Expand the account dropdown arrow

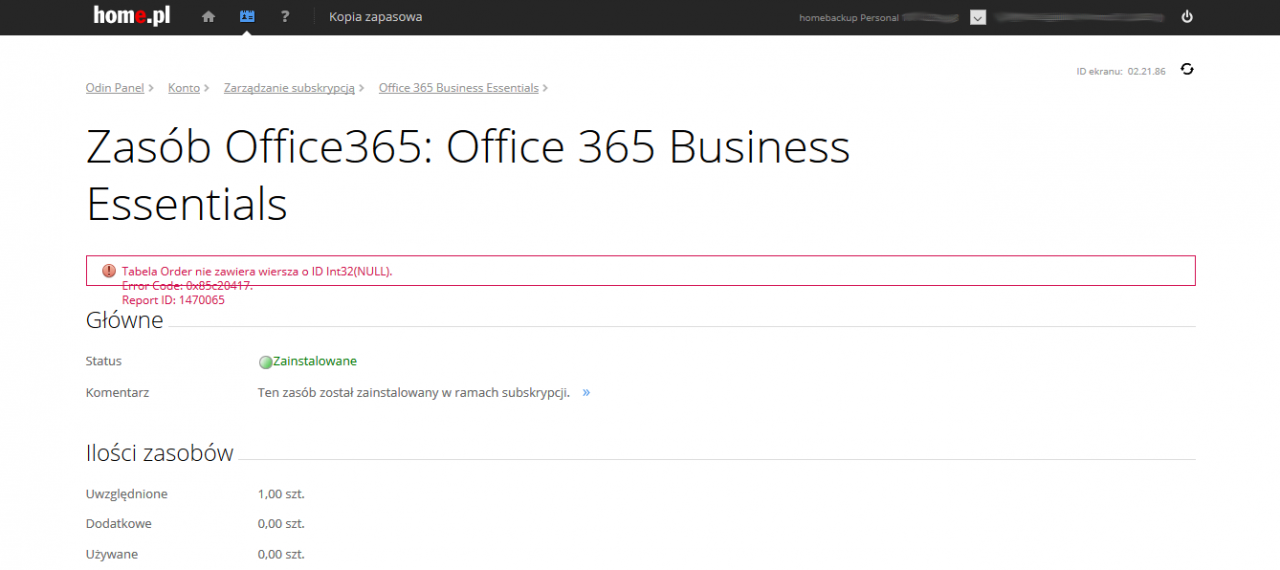(x=978, y=17)
